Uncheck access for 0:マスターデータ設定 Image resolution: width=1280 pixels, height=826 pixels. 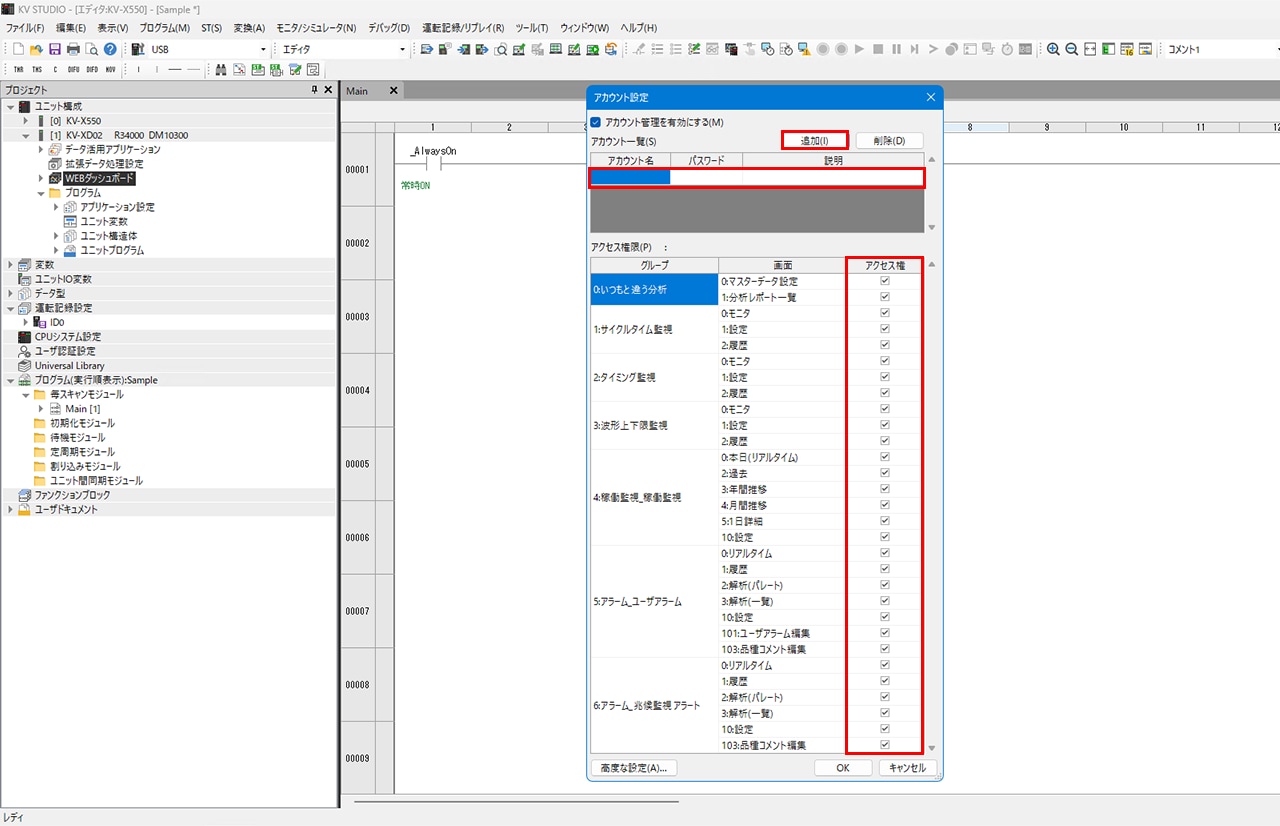tap(884, 282)
